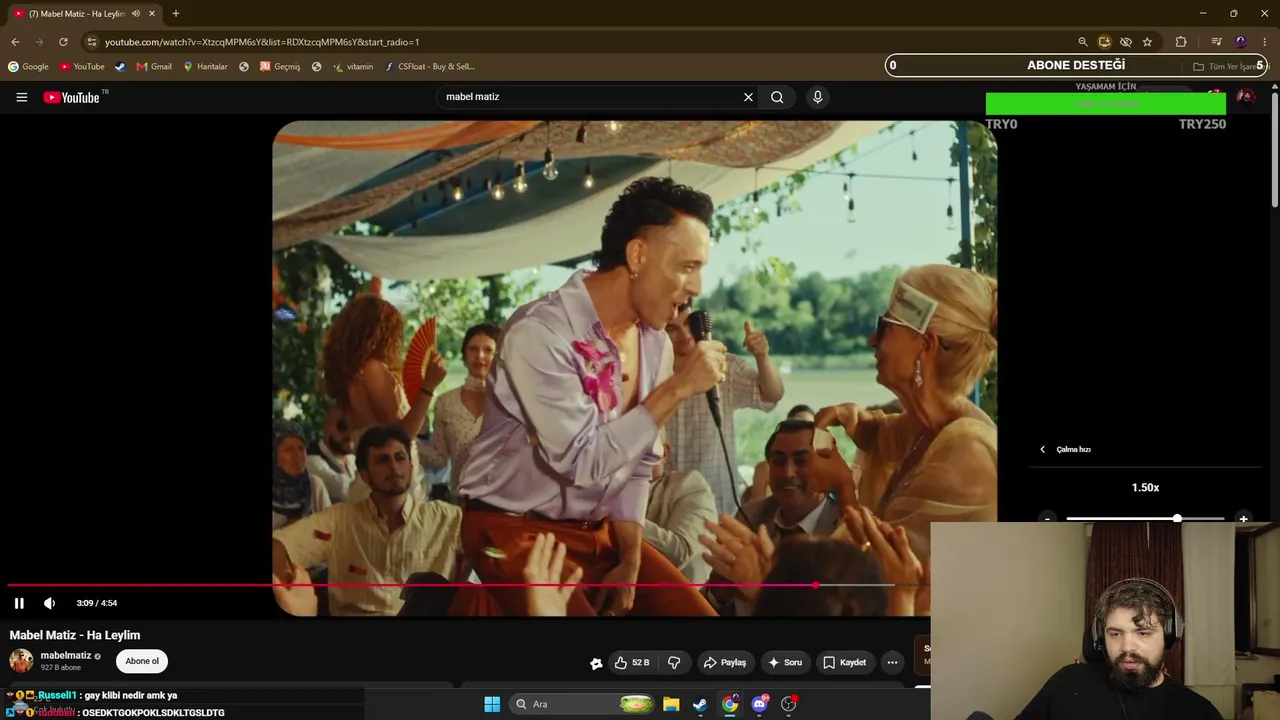
Task: Click the '927 B abone' subscriber count
Action: click(61, 667)
